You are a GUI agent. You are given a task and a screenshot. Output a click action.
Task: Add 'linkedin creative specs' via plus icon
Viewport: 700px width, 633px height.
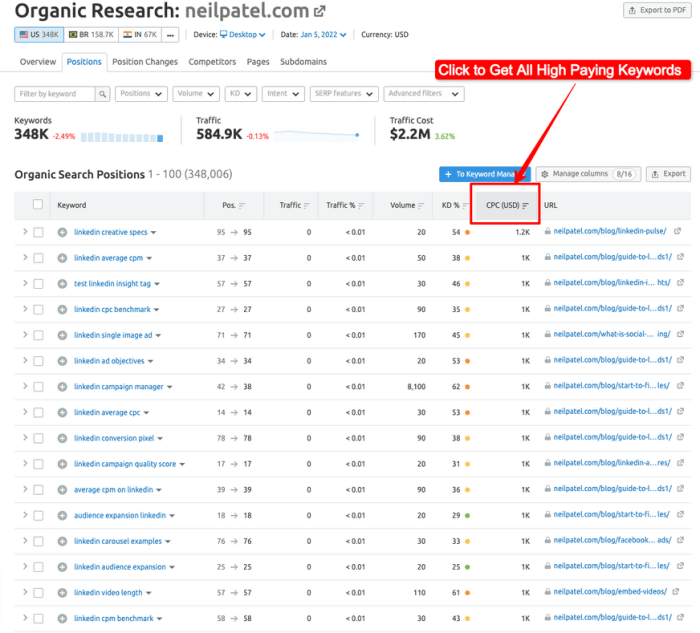tap(62, 232)
